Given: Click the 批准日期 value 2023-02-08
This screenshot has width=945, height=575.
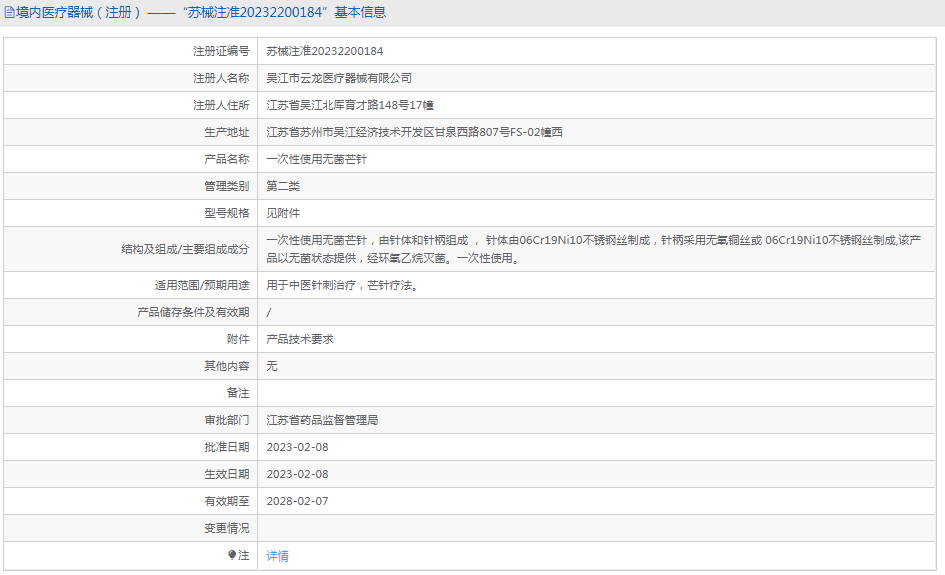Looking at the screenshot, I should click(298, 447).
